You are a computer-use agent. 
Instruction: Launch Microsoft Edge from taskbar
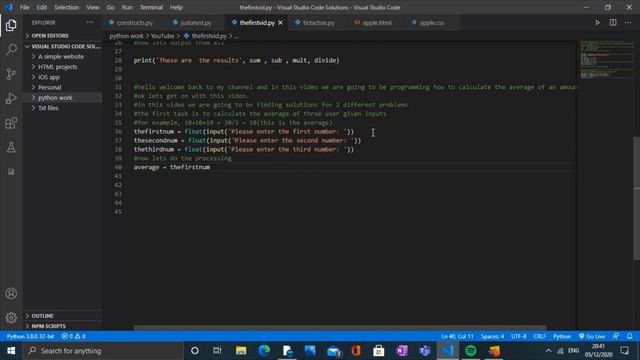click(x=264, y=351)
